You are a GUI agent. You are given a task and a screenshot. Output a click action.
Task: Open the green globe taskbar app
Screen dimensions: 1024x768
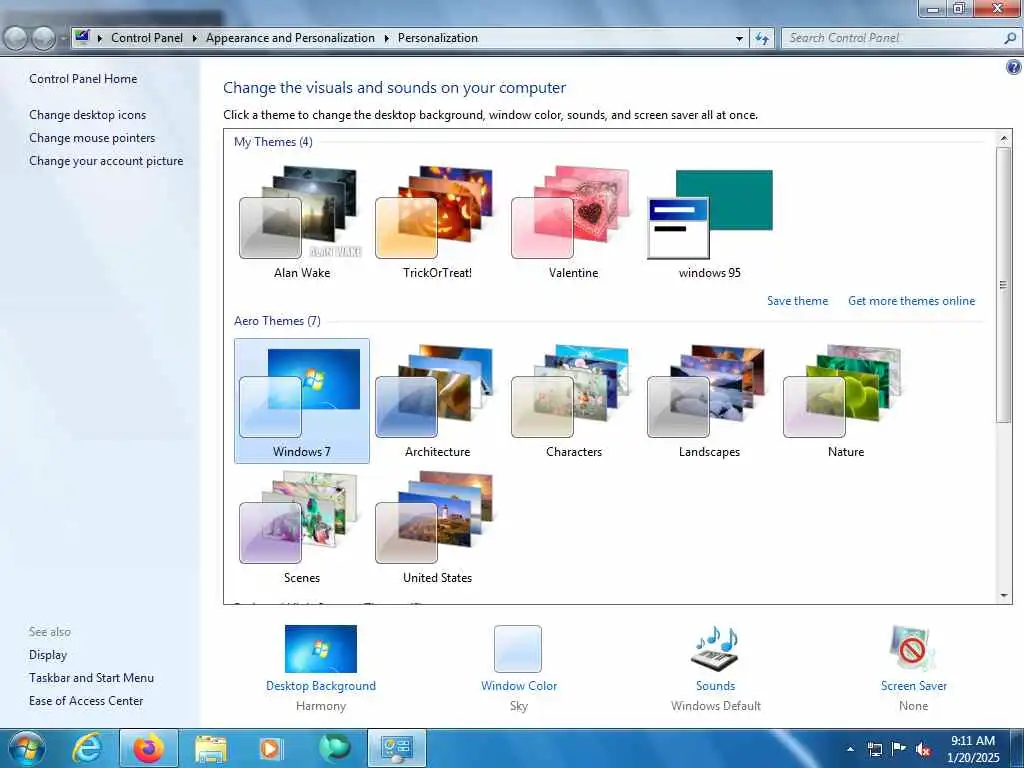335,748
